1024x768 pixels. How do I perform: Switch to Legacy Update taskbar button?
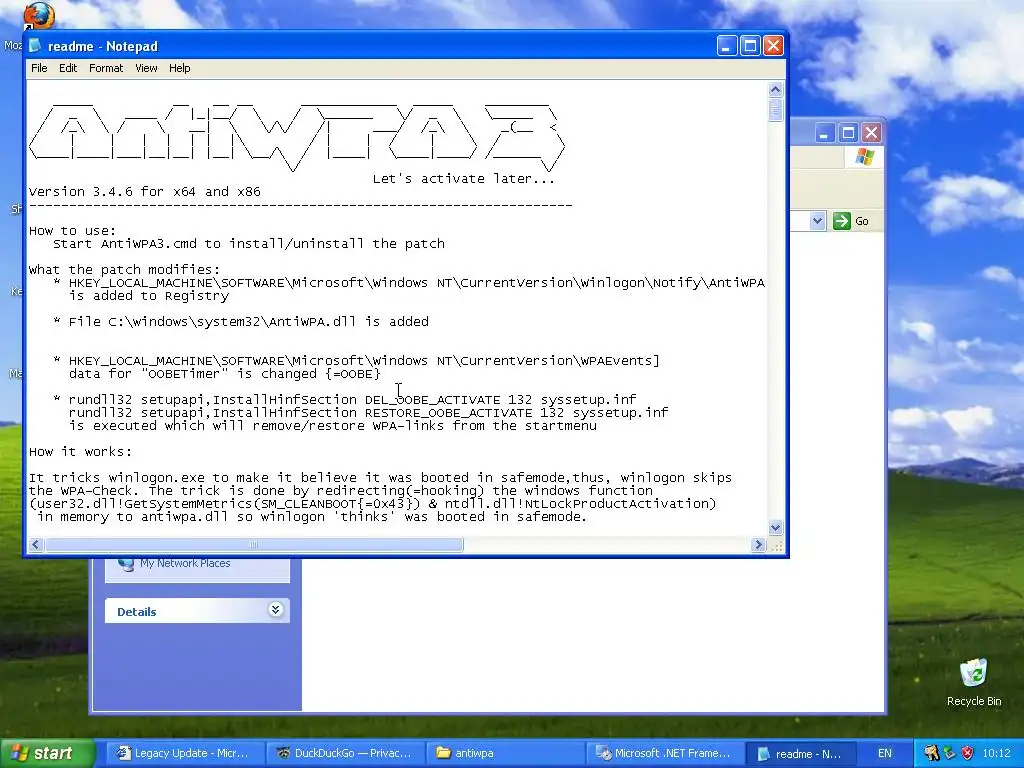pos(184,754)
